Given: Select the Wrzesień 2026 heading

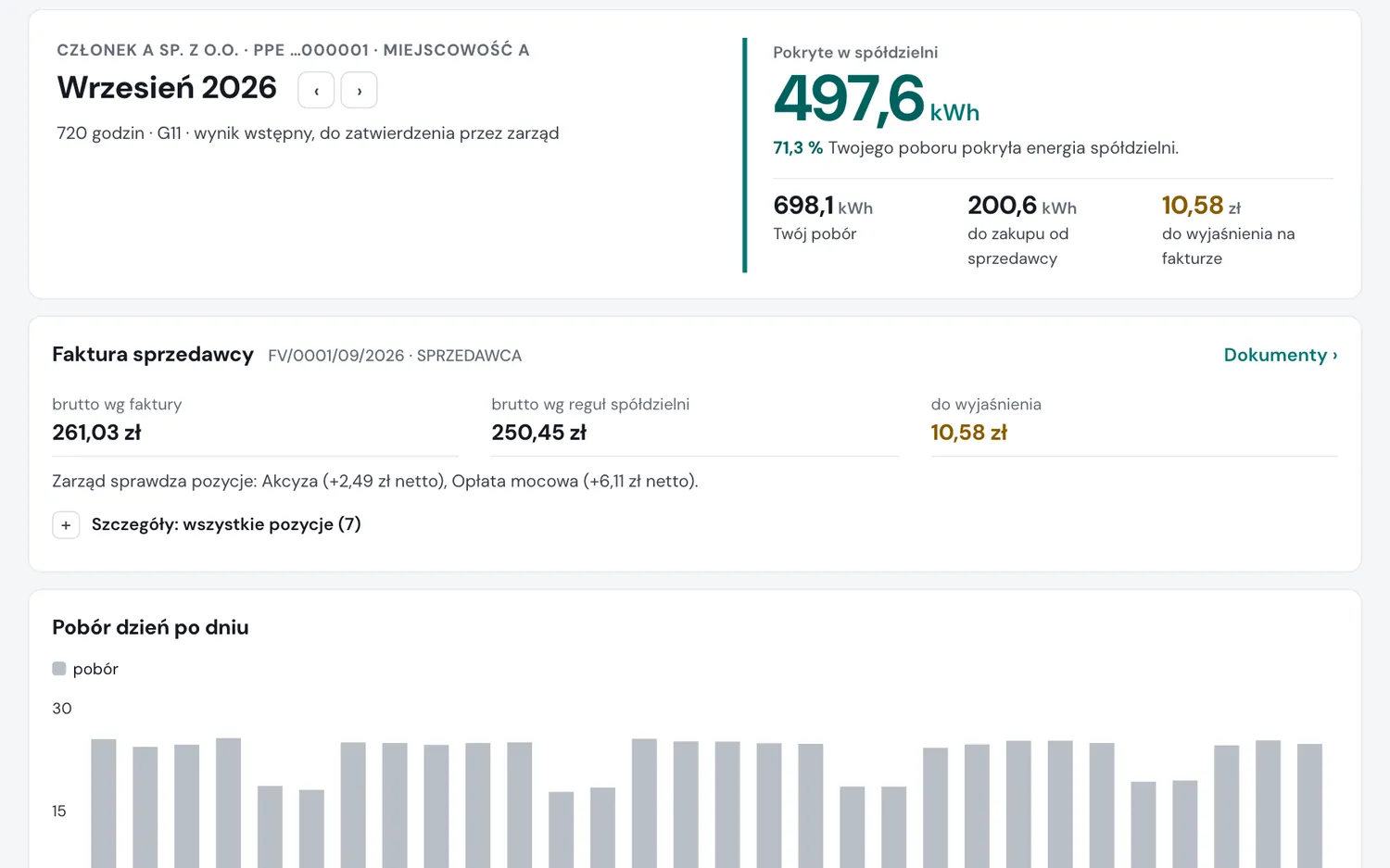Looking at the screenshot, I should pyautogui.click(x=167, y=87).
